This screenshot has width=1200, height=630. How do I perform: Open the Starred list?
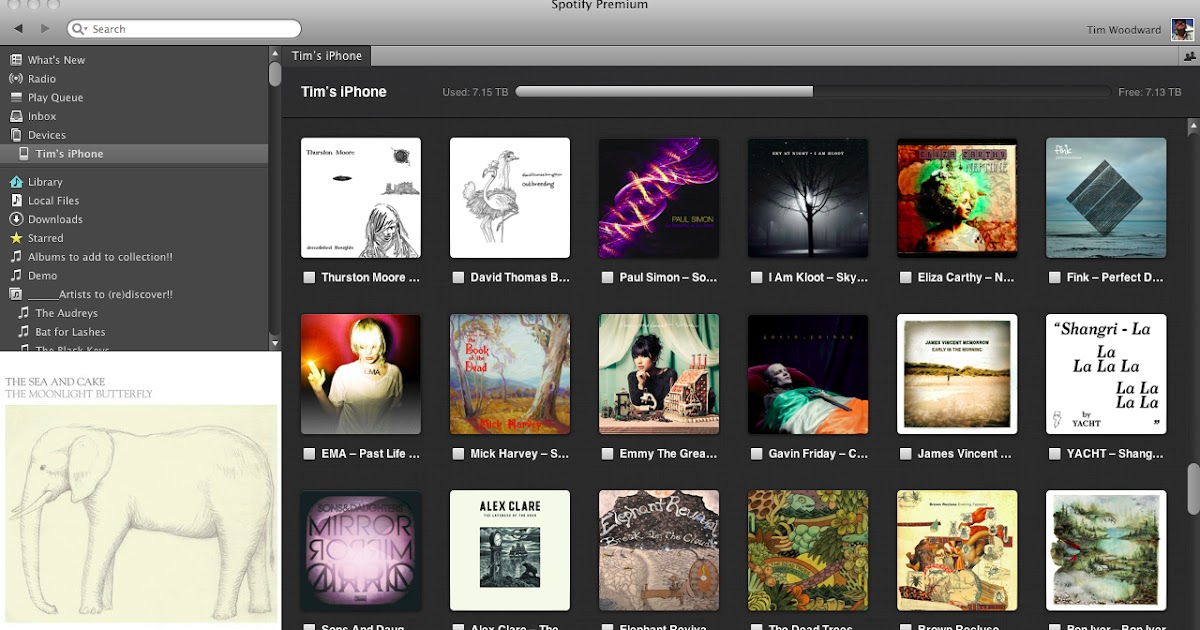click(45, 238)
